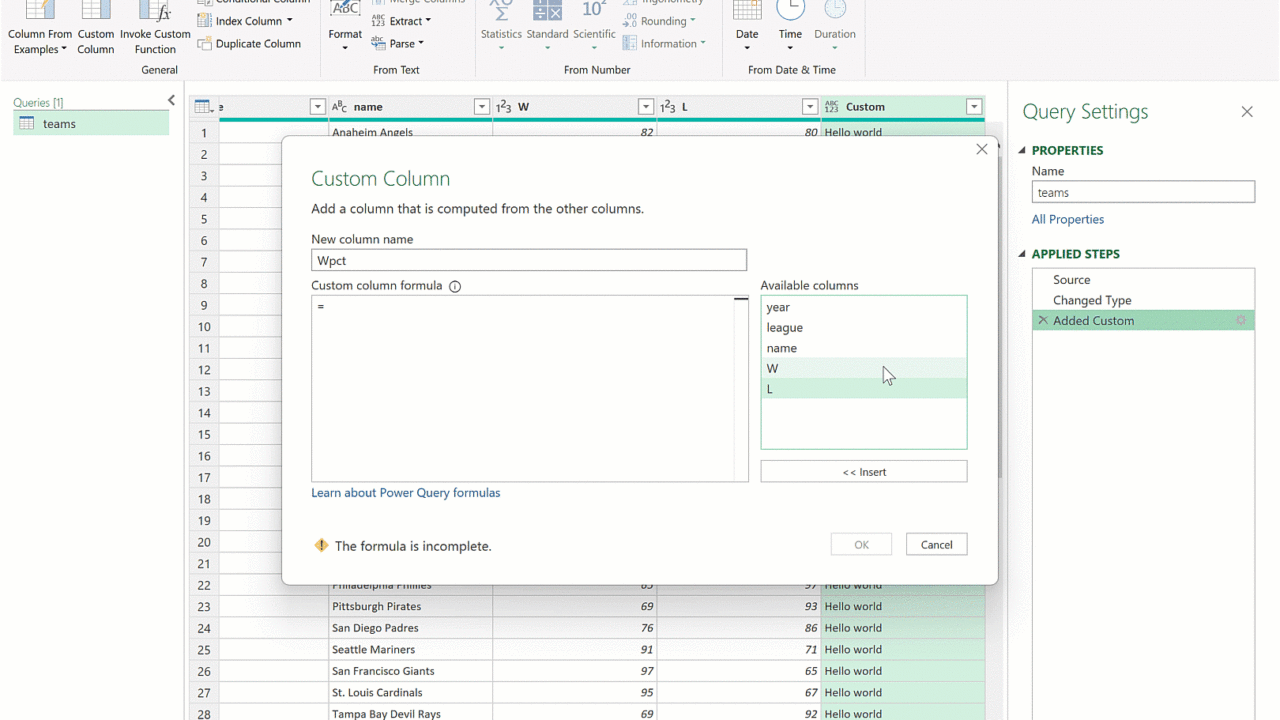Click Invoke Custom Function icon
Image resolution: width=1280 pixels, height=720 pixels.
155,28
